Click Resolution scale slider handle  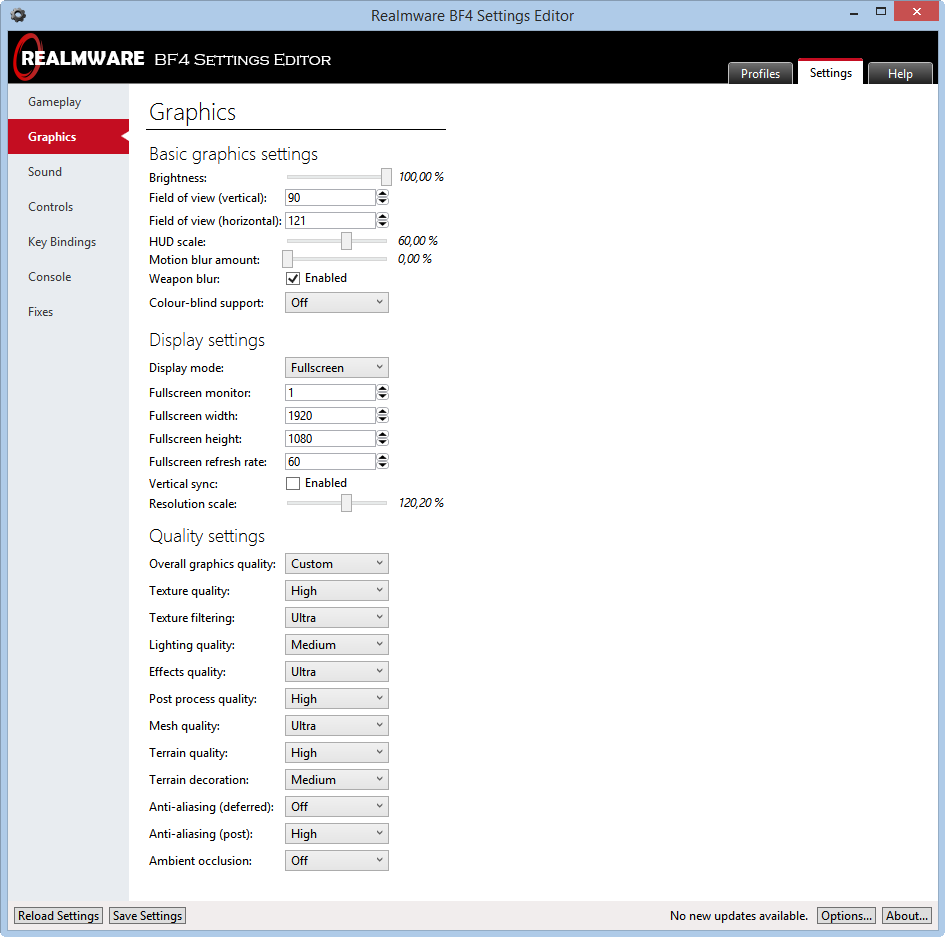pos(346,502)
